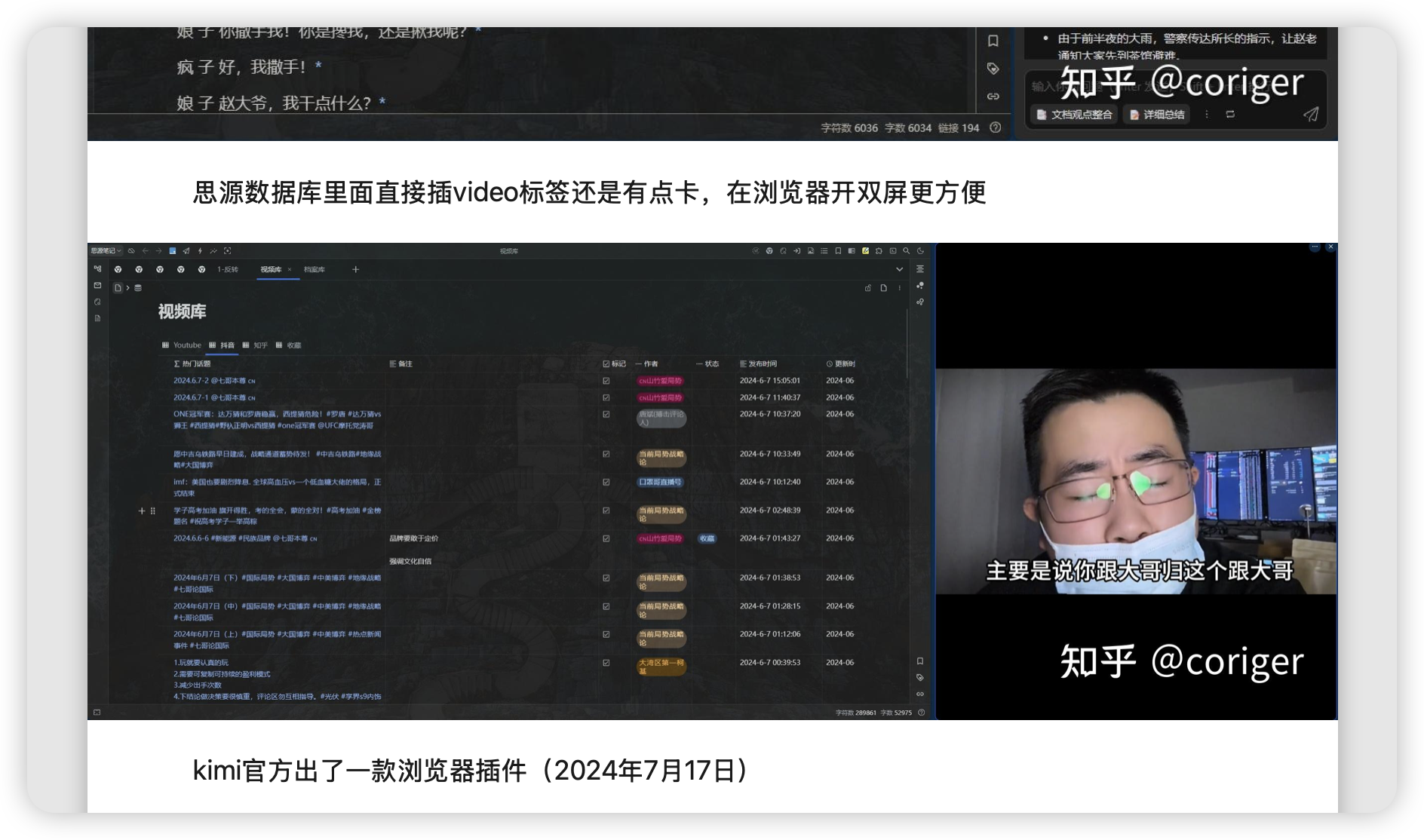Open the file tree icon in left dock
Screen dimensions: 1424x840
pyautogui.click(x=97, y=268)
